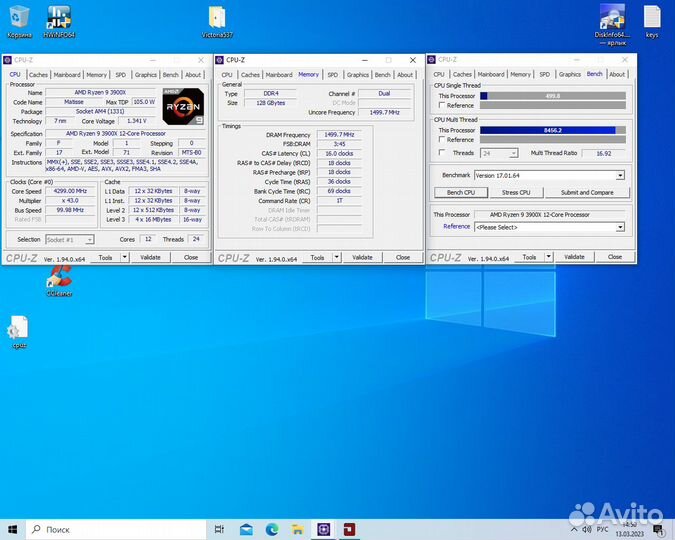Viewport: 675px width, 540px height.
Task: Switch to the Caches tab in the CPU window
Action: [38, 74]
